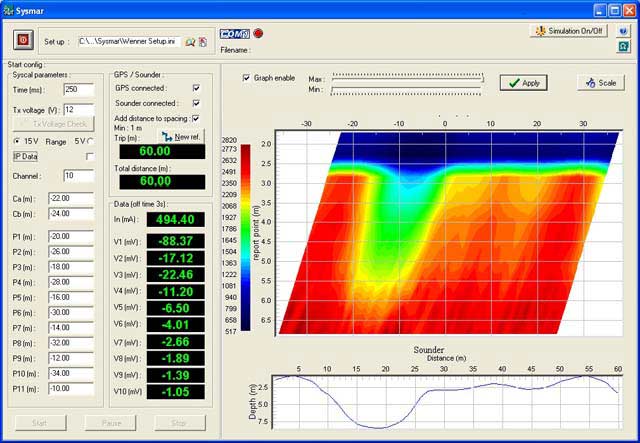Click the P10 (m) field showing -34.00
This screenshot has height=443, width=640.
71,373
